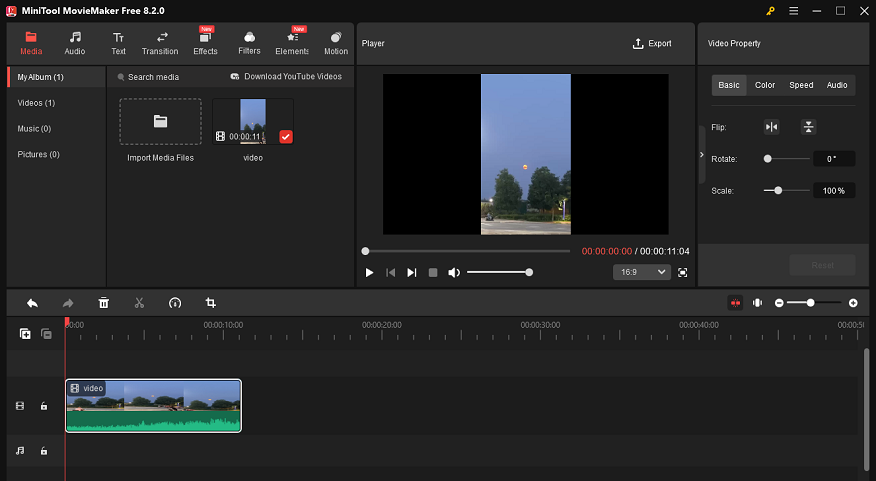Adjust the Rotate slider
The height and width of the screenshot is (481, 876).
pyautogui.click(x=787, y=159)
